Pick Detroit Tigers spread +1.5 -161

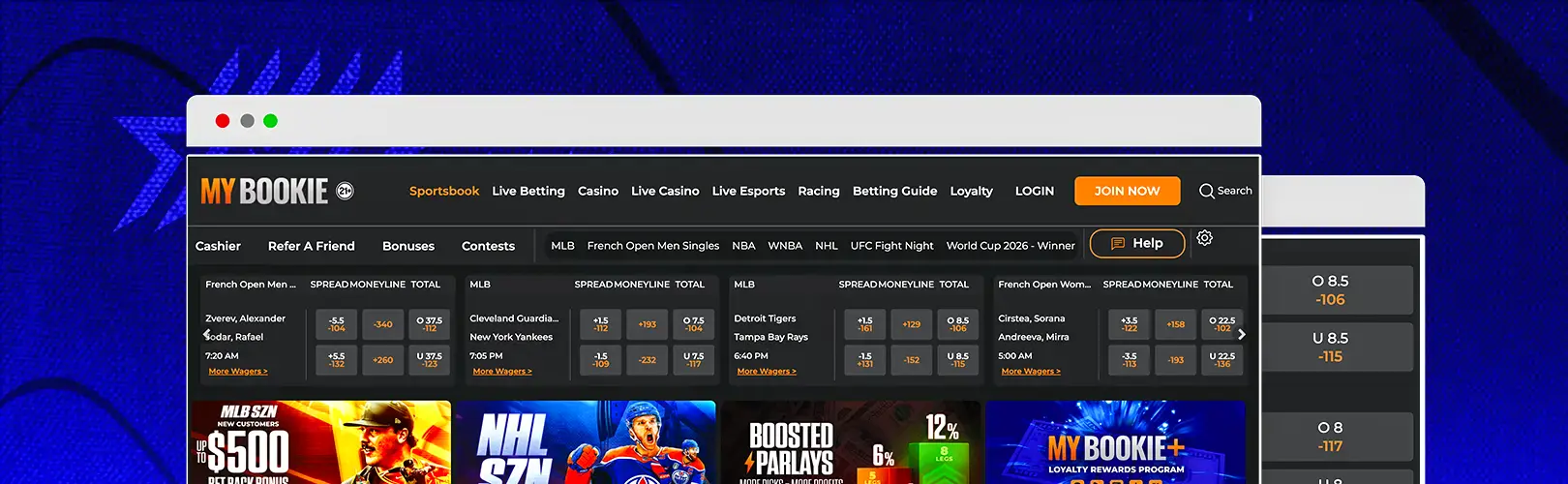[x=865, y=324]
